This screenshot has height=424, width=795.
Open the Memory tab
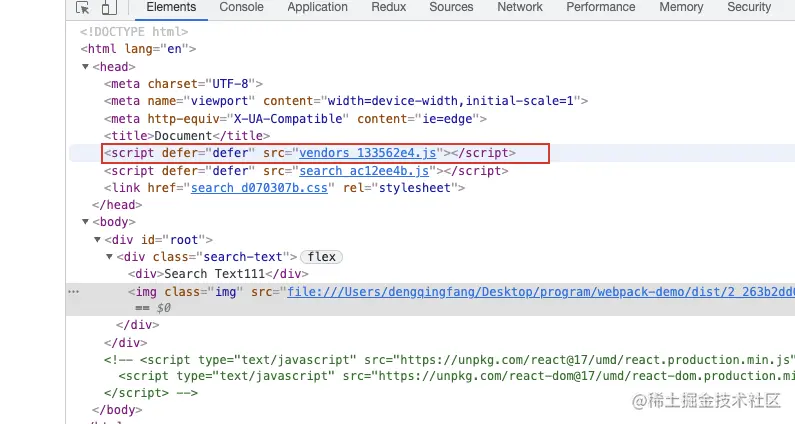click(x=681, y=7)
